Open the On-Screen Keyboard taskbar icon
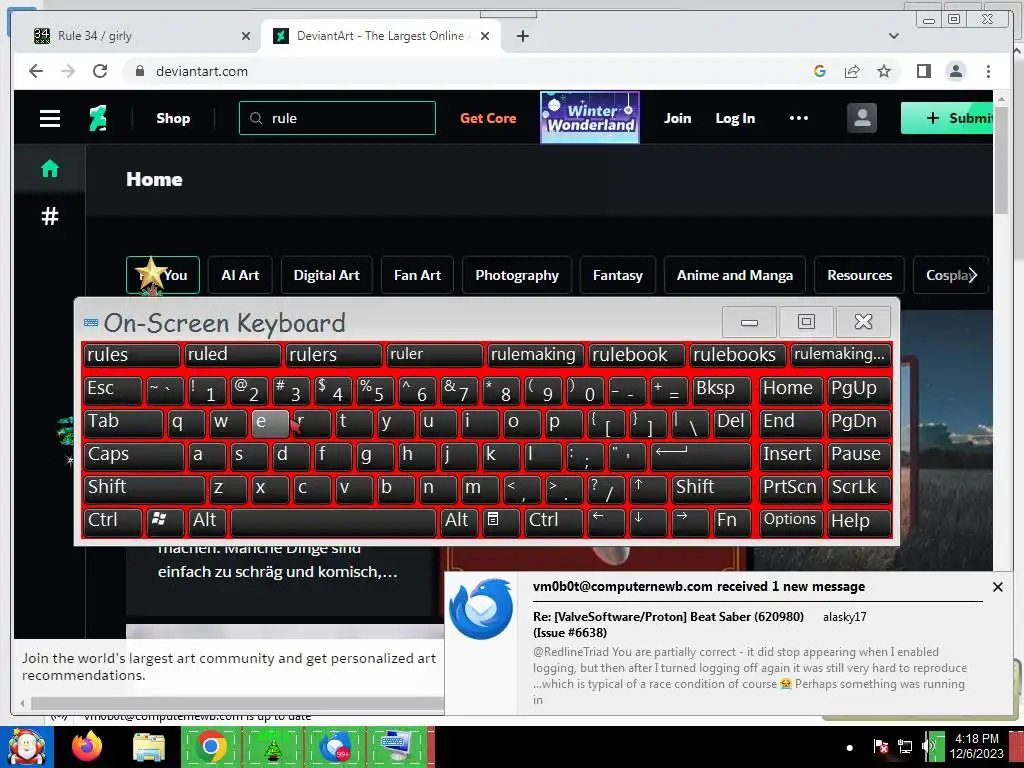 (396, 746)
